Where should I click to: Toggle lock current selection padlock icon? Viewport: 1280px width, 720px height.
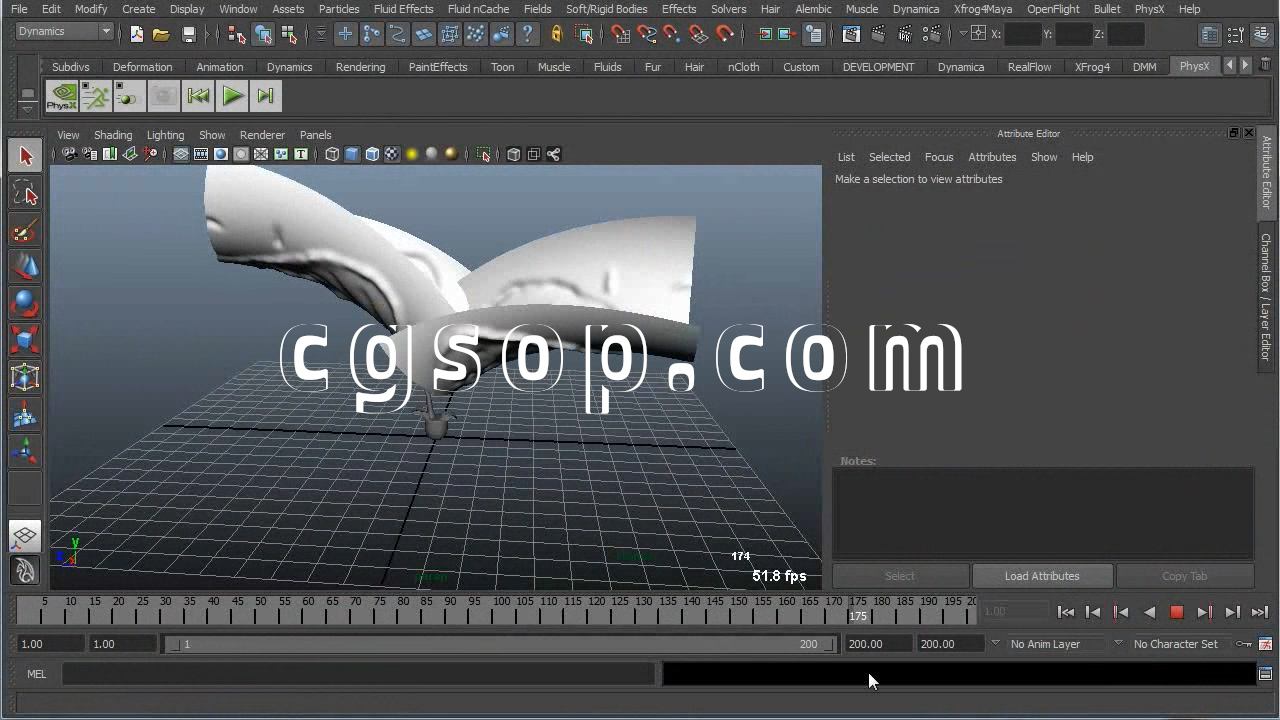click(557, 34)
